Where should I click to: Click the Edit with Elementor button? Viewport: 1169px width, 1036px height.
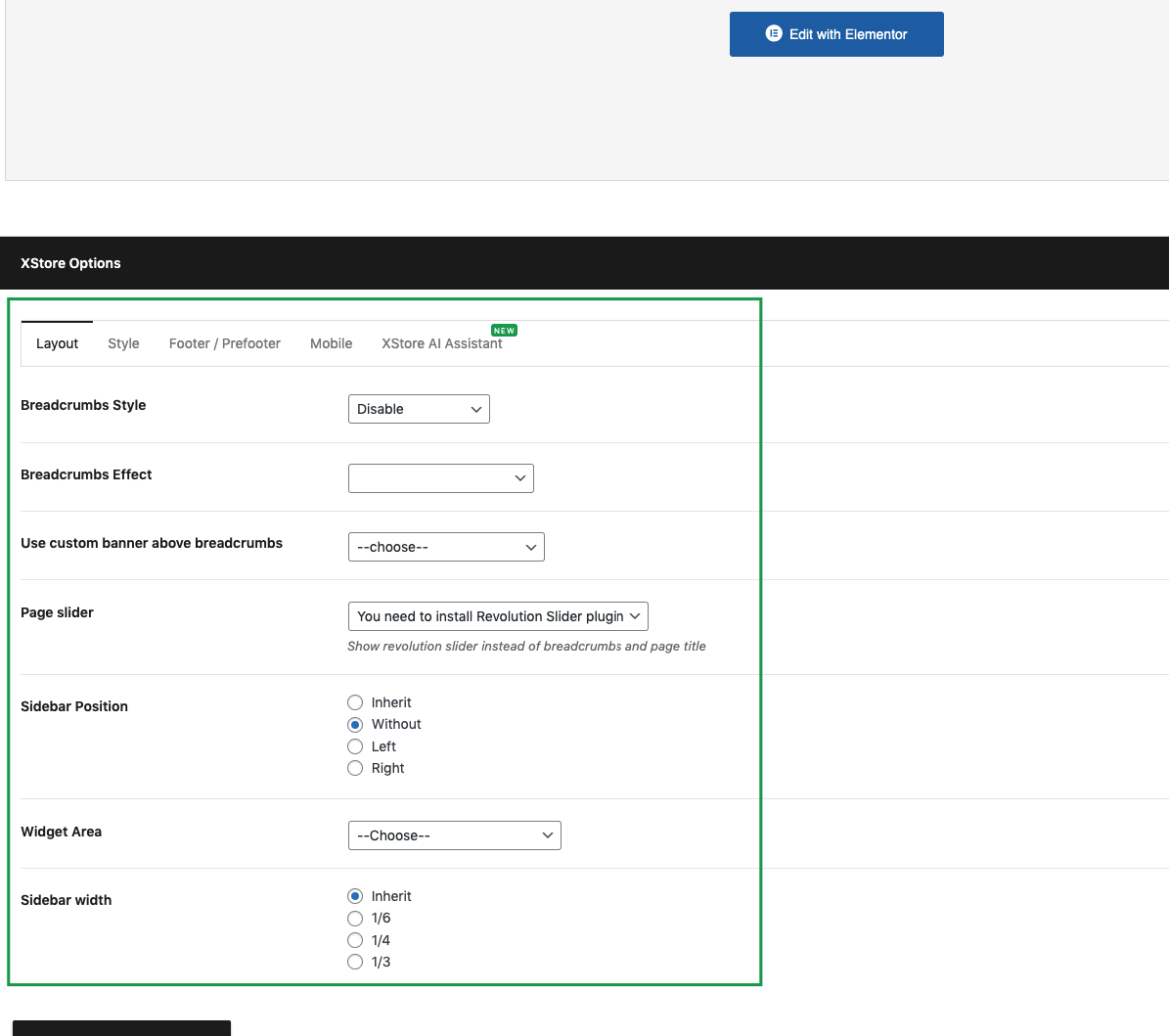pyautogui.click(x=836, y=34)
